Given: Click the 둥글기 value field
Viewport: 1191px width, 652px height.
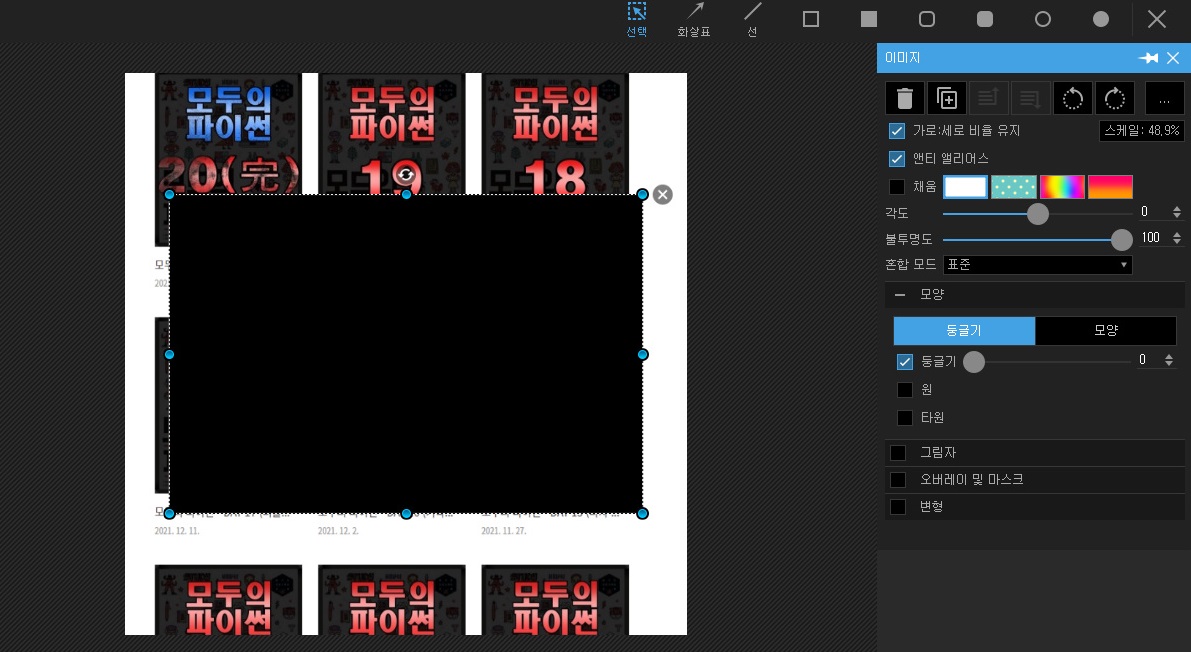Looking at the screenshot, I should (x=1147, y=360).
